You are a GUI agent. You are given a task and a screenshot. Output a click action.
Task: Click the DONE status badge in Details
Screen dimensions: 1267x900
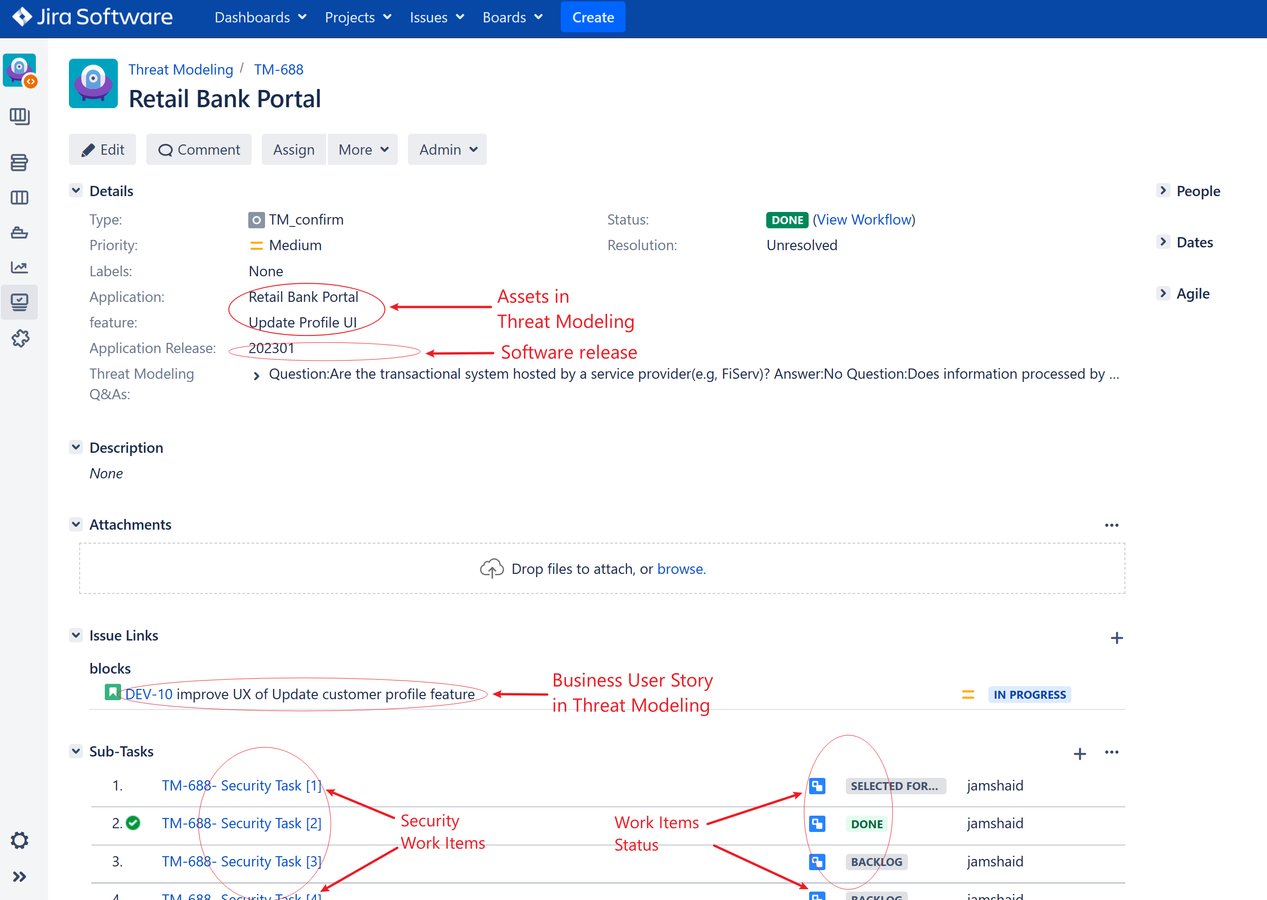[x=787, y=220]
